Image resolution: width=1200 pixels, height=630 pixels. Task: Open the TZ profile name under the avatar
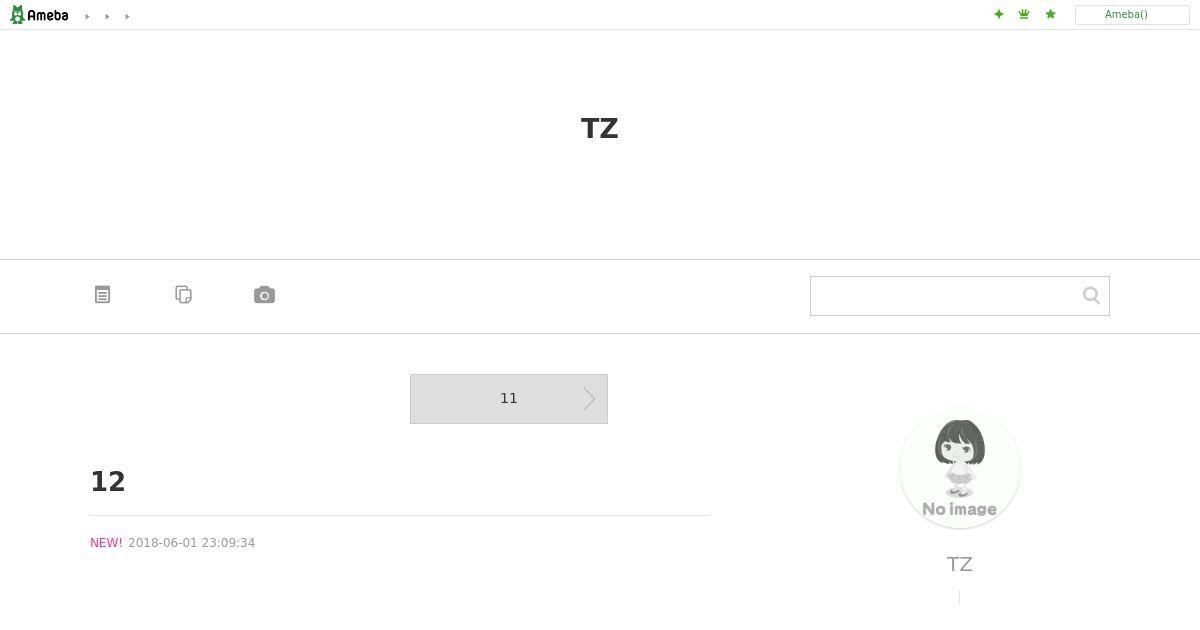pos(960,564)
